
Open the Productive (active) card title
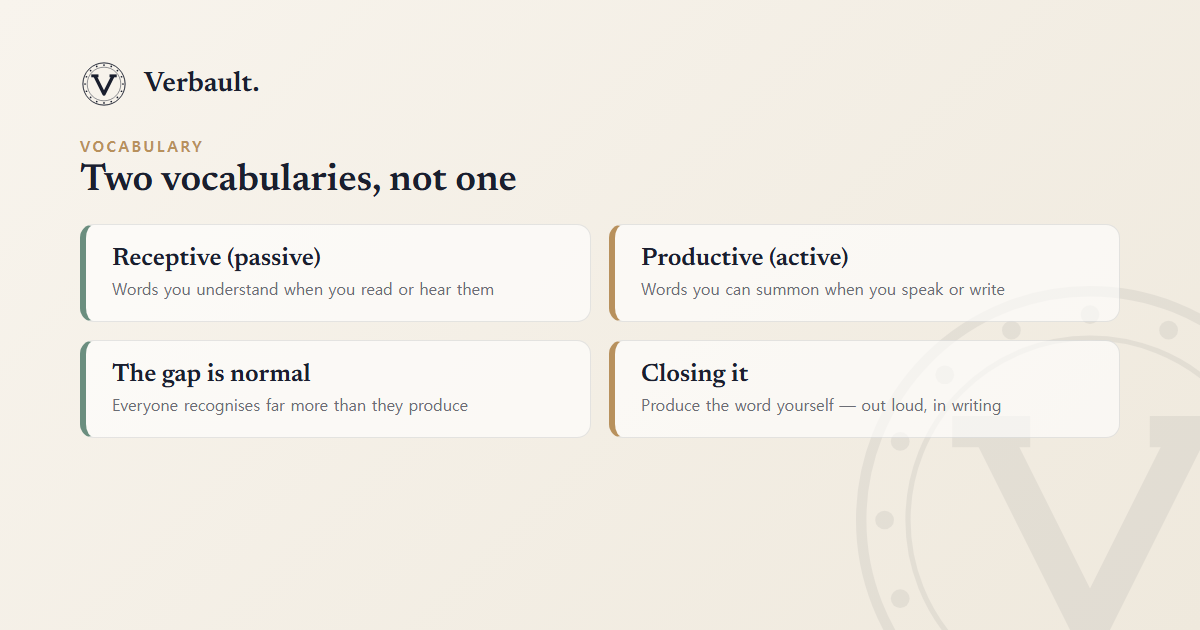(744, 258)
